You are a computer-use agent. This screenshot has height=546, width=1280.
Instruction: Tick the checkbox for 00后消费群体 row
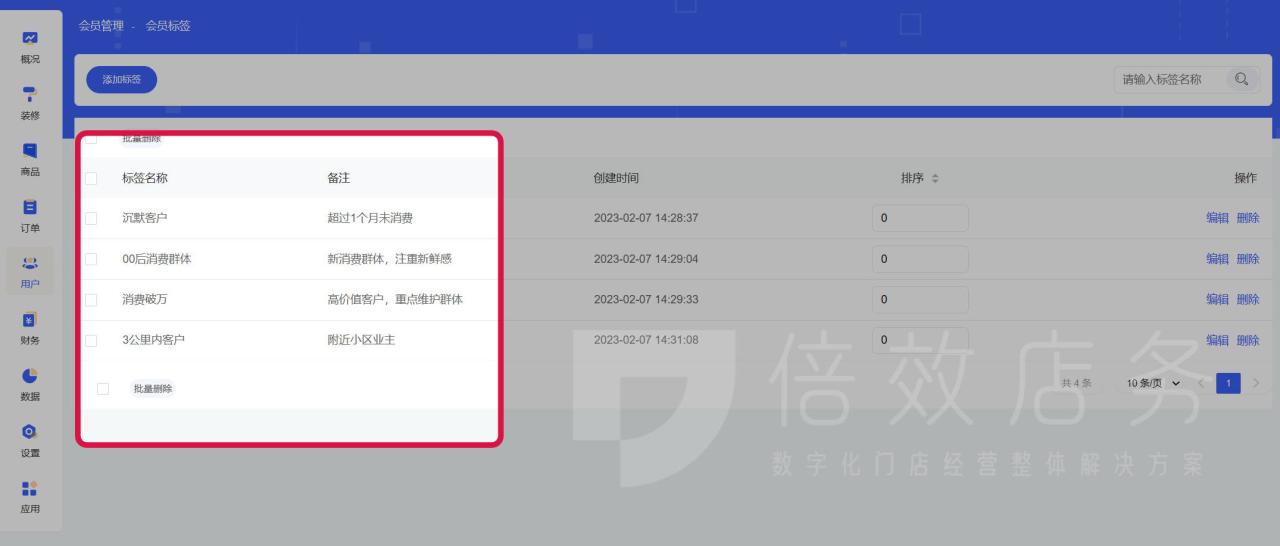(x=91, y=259)
